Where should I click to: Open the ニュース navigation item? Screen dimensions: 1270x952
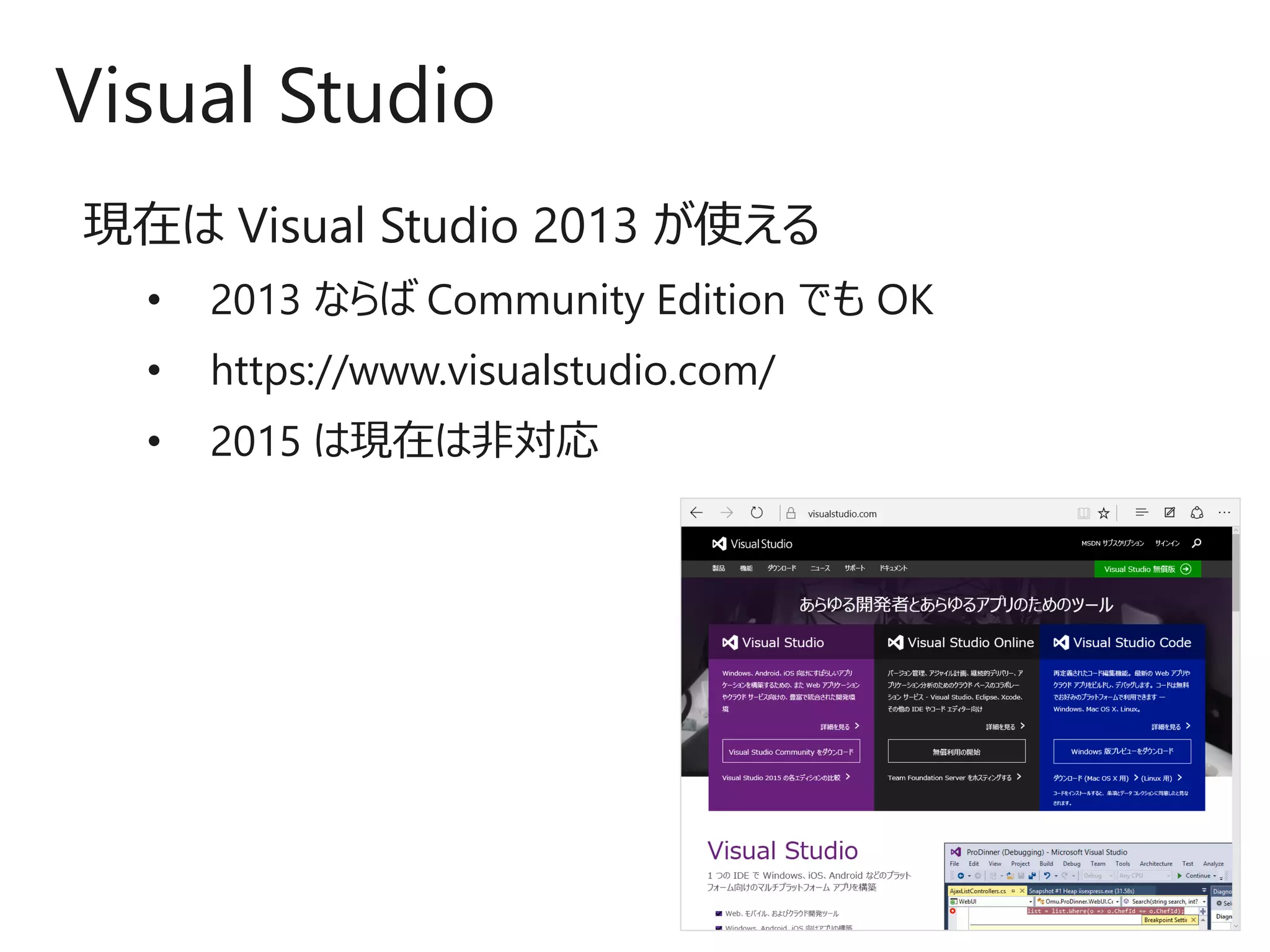(820, 568)
